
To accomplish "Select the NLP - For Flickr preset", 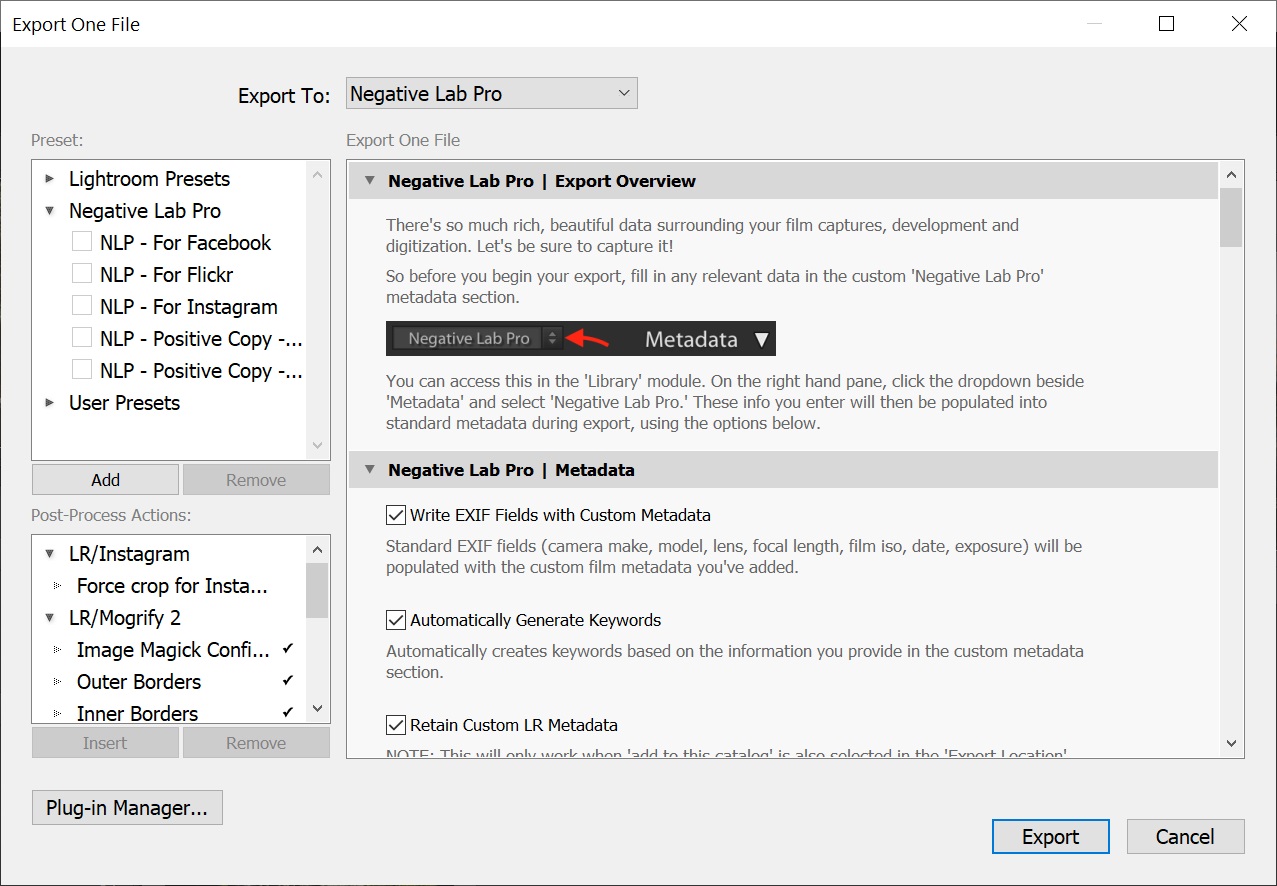I will 166,275.
